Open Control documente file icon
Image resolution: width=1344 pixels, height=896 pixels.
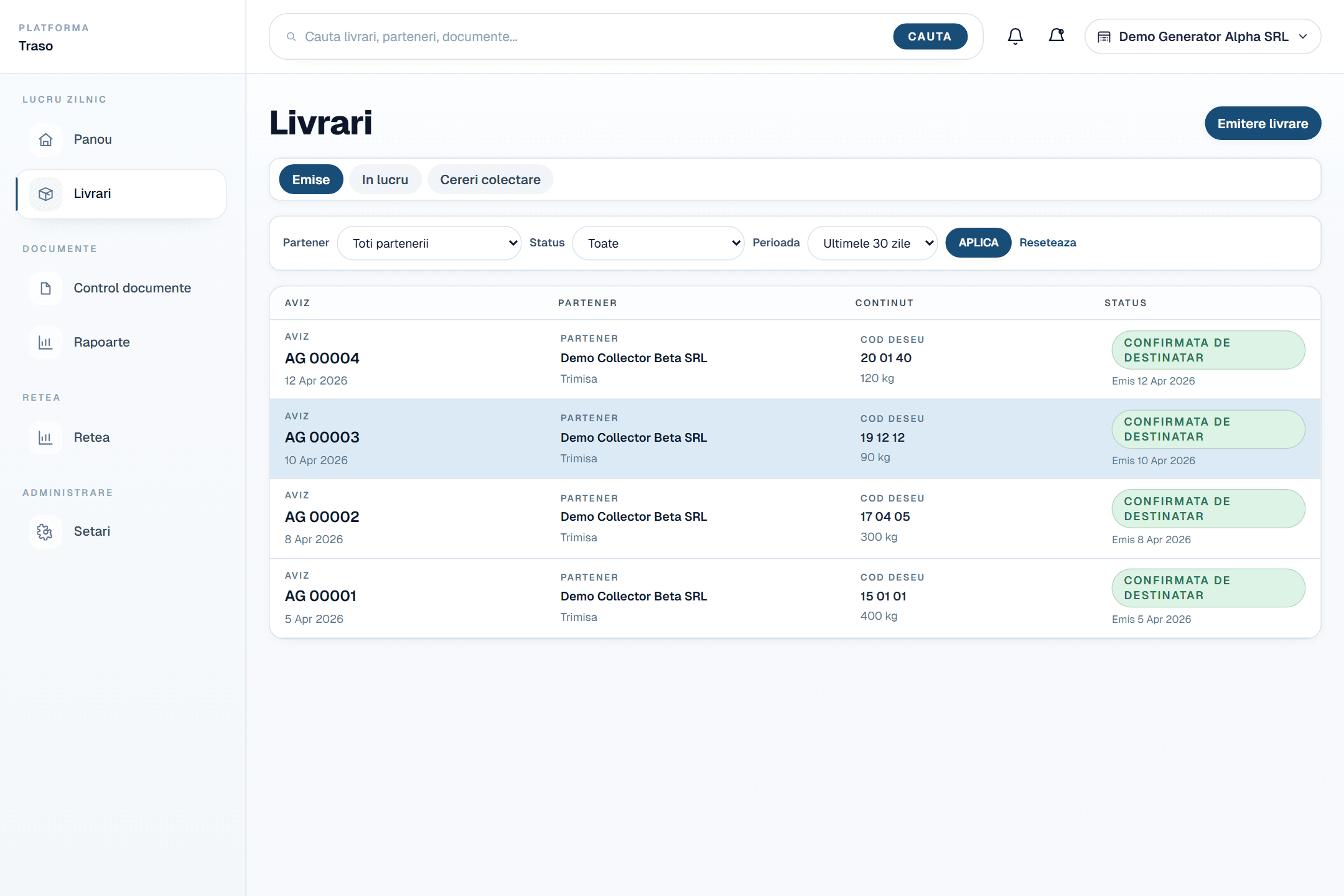point(45,288)
